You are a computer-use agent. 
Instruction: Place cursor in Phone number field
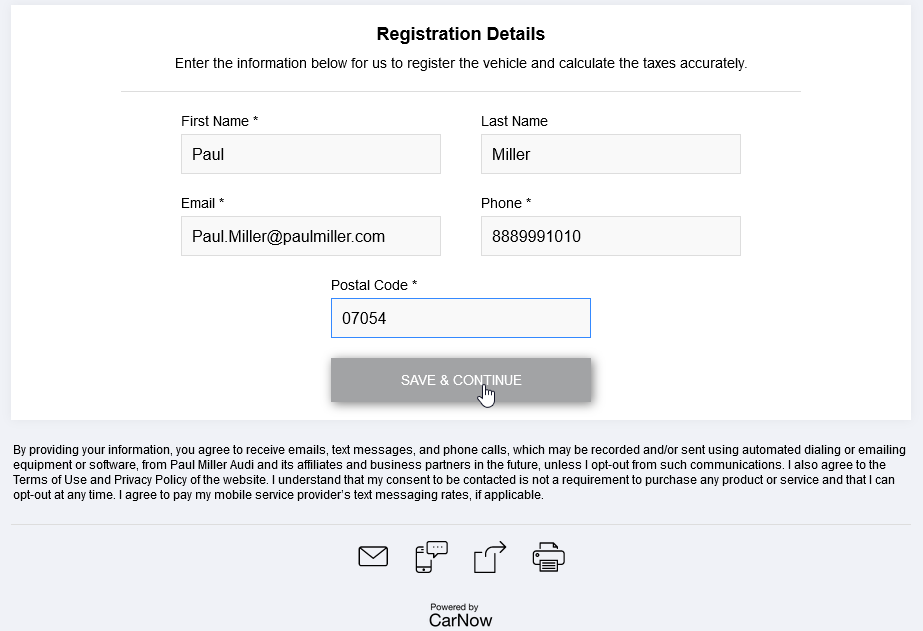[610, 236]
